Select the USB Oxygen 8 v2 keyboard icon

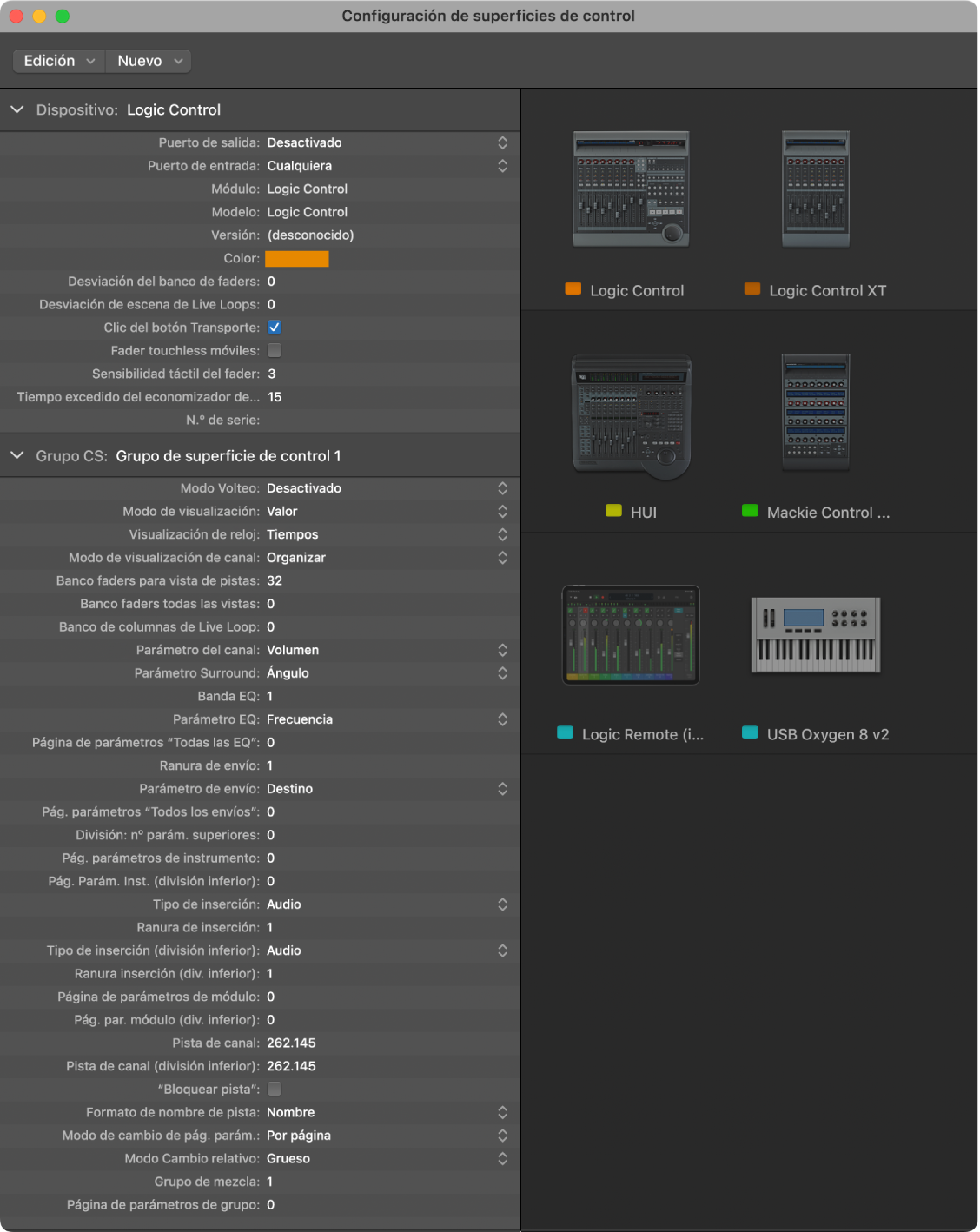[816, 635]
